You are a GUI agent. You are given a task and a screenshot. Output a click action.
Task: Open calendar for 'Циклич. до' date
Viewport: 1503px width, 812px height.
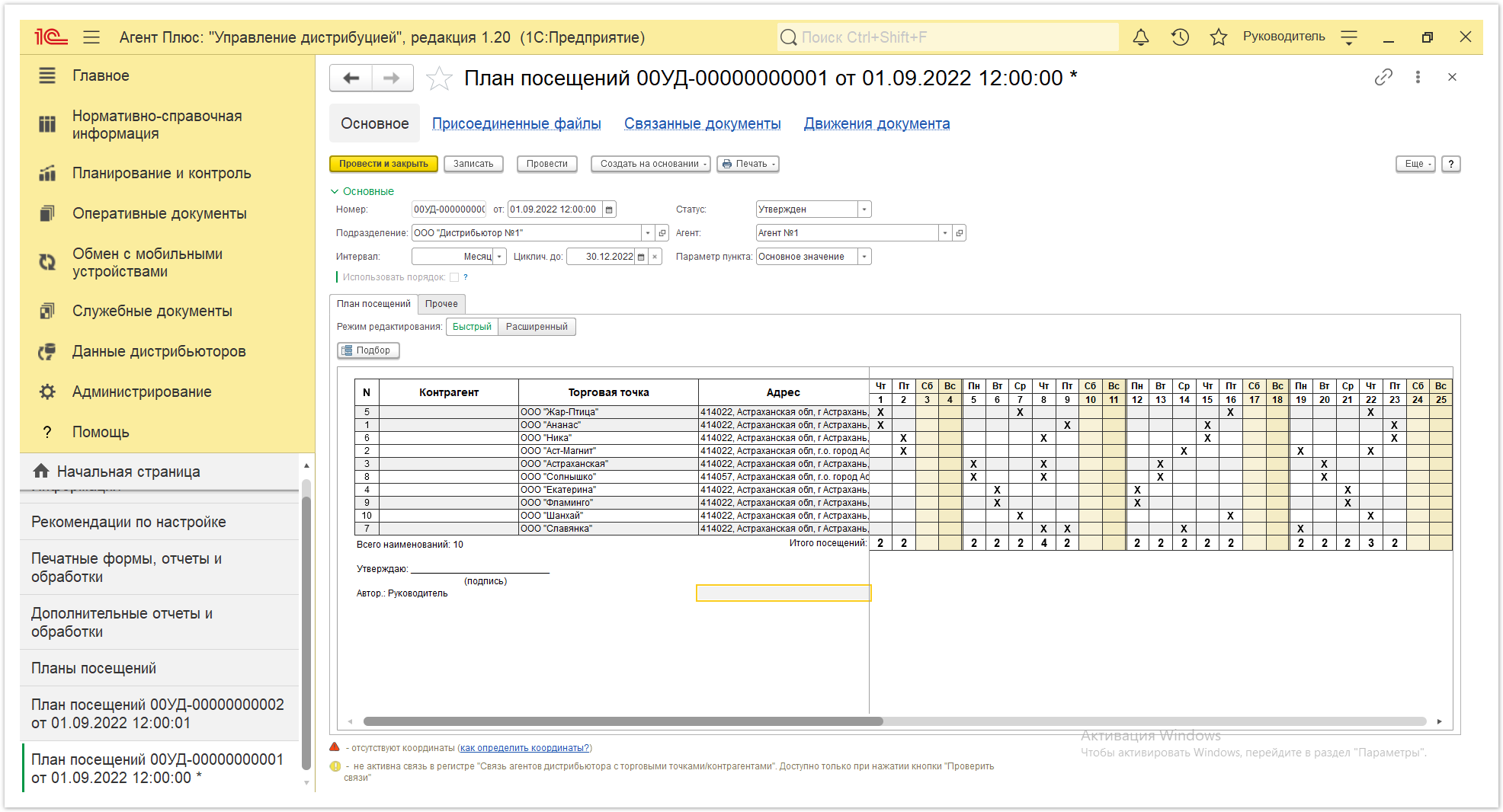click(641, 257)
